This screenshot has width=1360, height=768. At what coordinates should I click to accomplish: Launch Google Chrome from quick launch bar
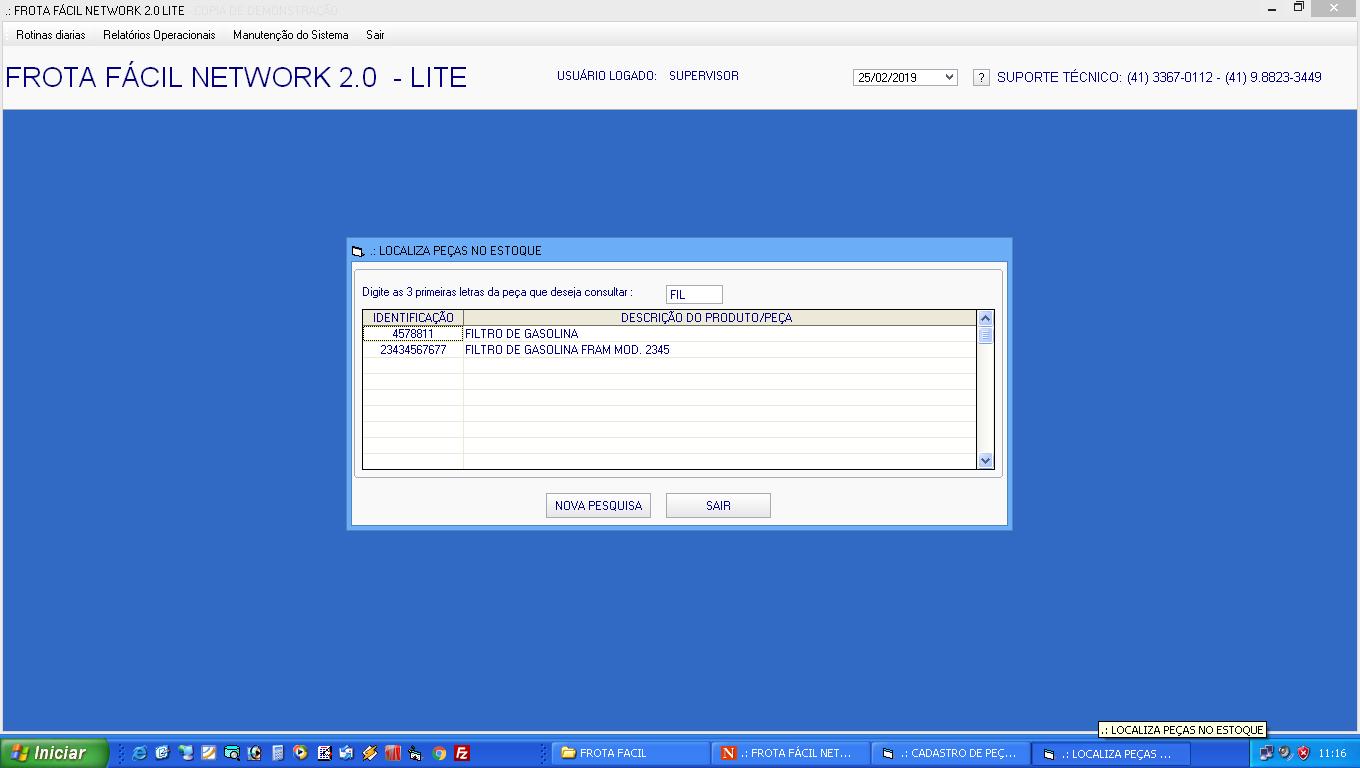(438, 753)
